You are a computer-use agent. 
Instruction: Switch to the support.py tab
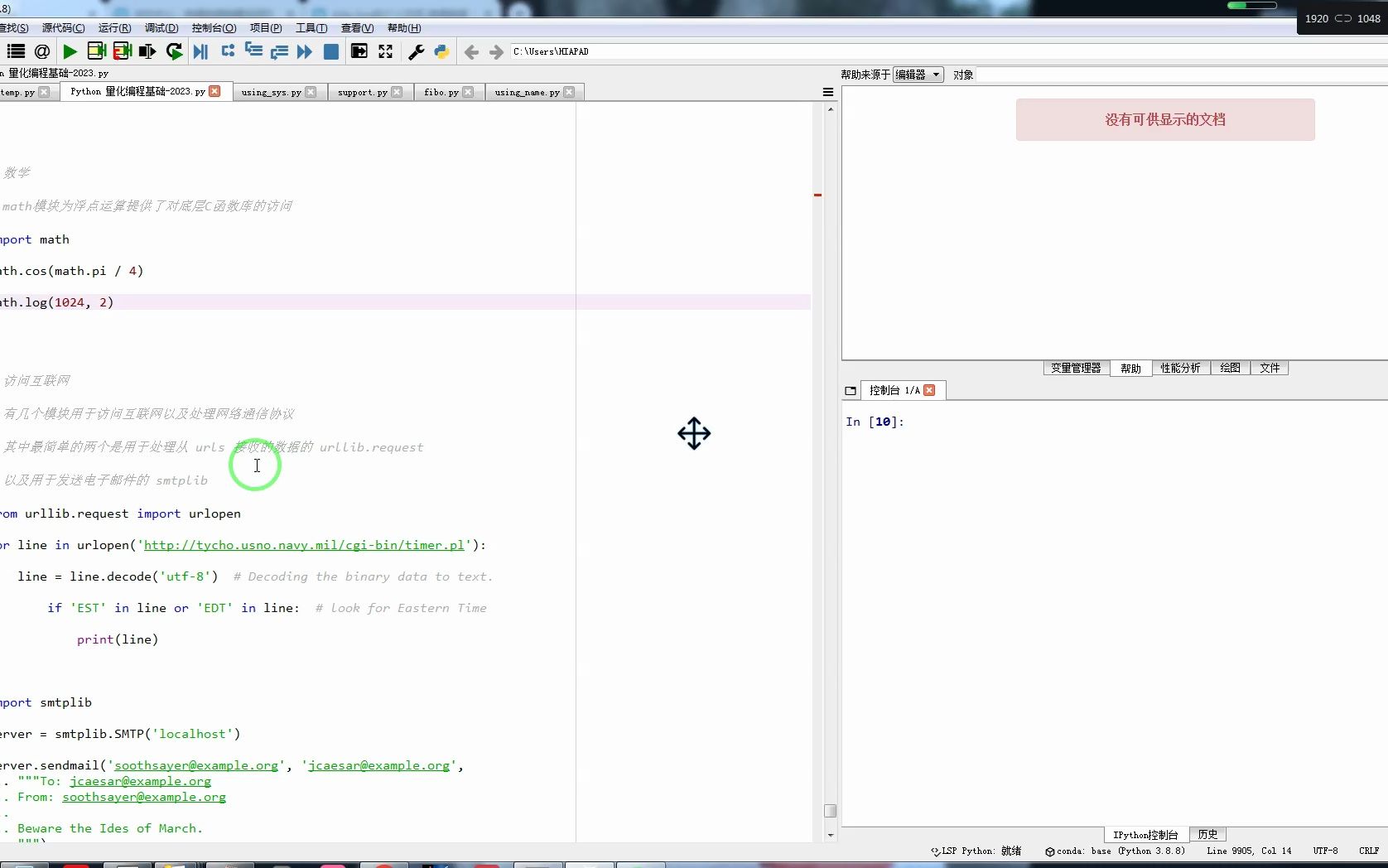coord(362,92)
